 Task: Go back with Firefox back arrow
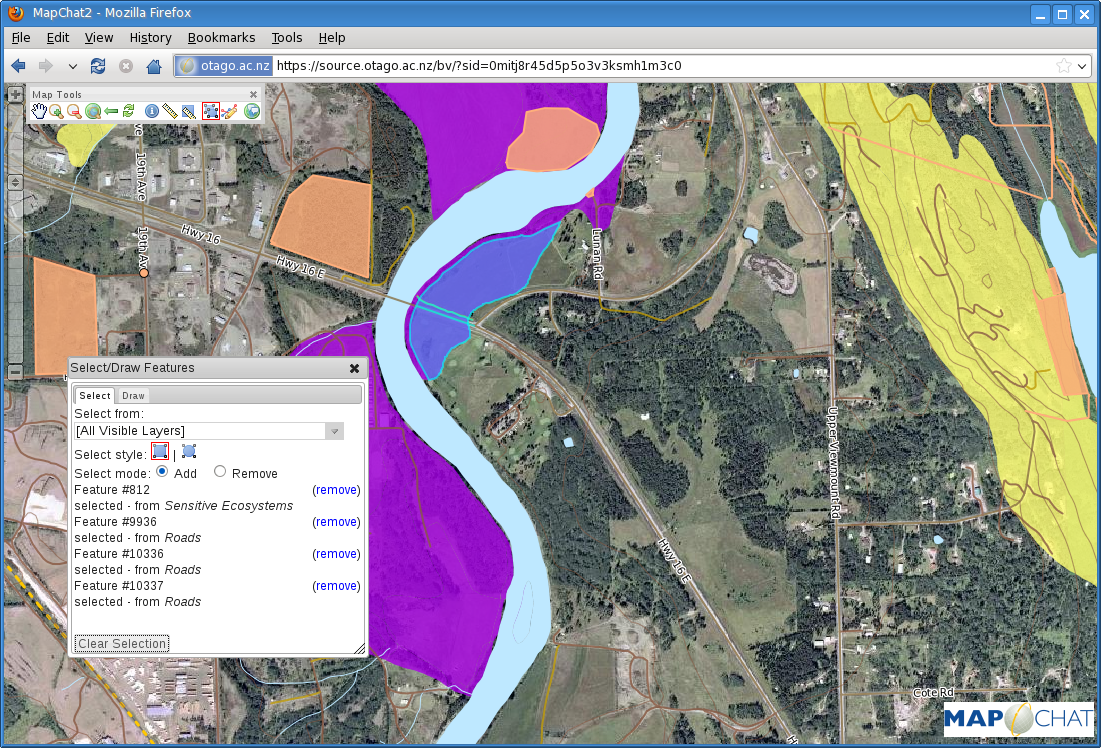(19, 66)
